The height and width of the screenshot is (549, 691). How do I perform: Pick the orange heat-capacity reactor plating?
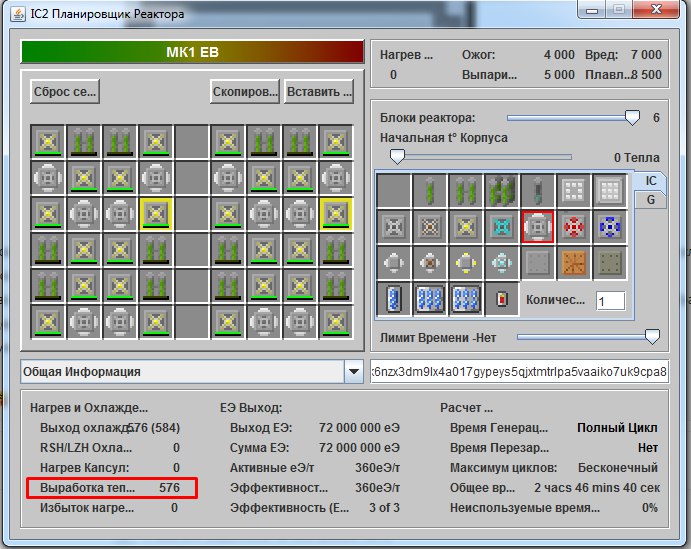[574, 263]
